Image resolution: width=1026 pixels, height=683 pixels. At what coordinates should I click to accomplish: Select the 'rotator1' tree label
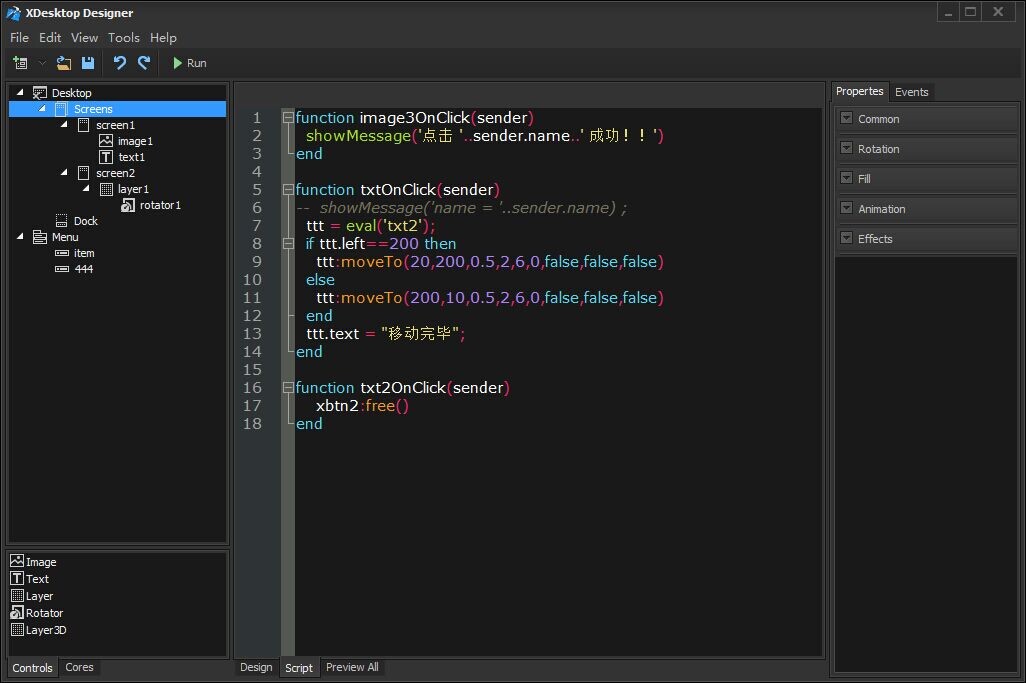[160, 205]
